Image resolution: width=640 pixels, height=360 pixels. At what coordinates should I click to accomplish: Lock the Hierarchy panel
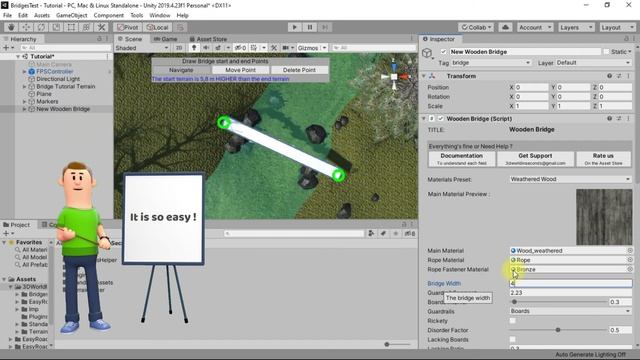click(99, 39)
